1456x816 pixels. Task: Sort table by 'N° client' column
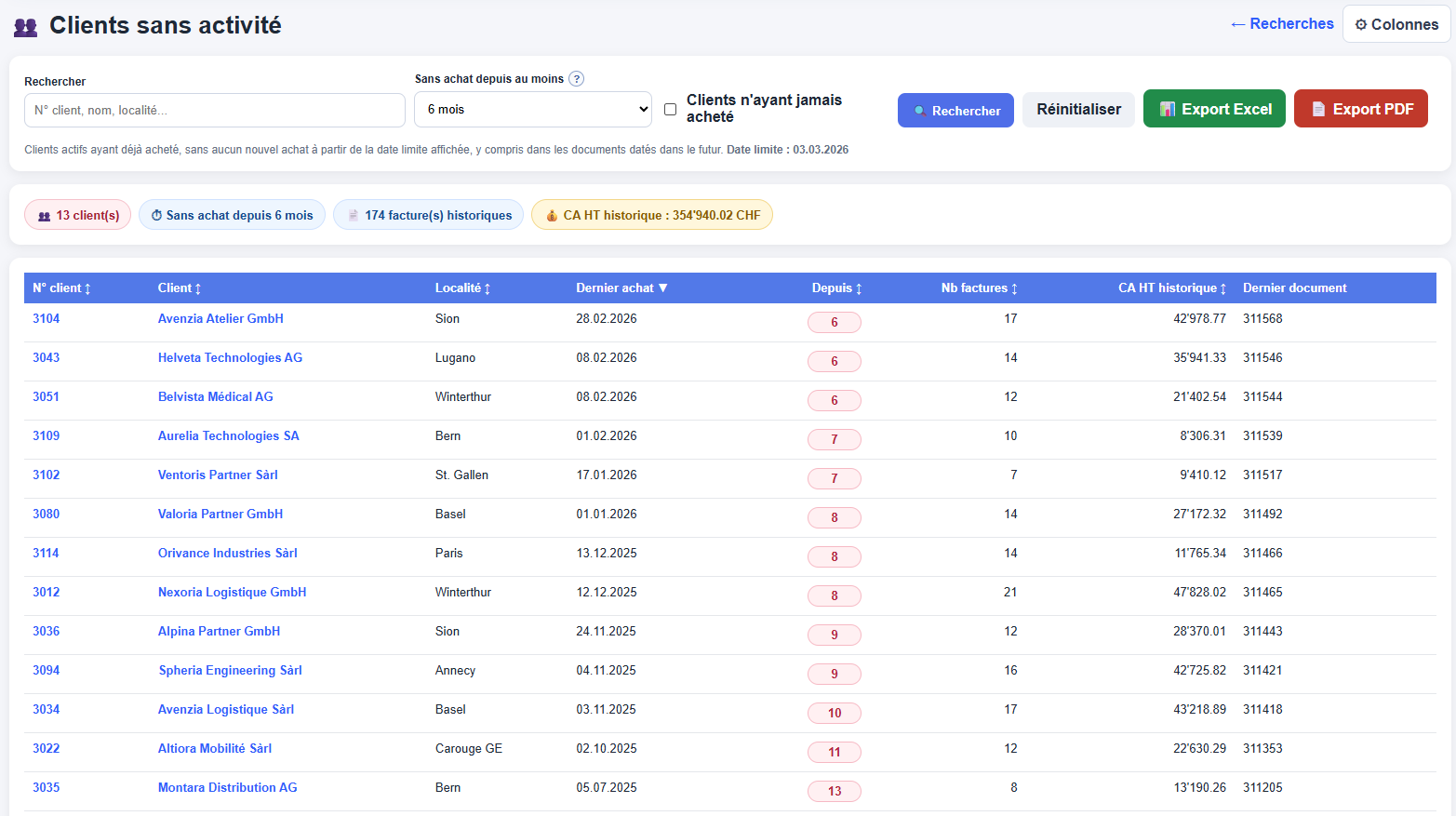(x=61, y=288)
